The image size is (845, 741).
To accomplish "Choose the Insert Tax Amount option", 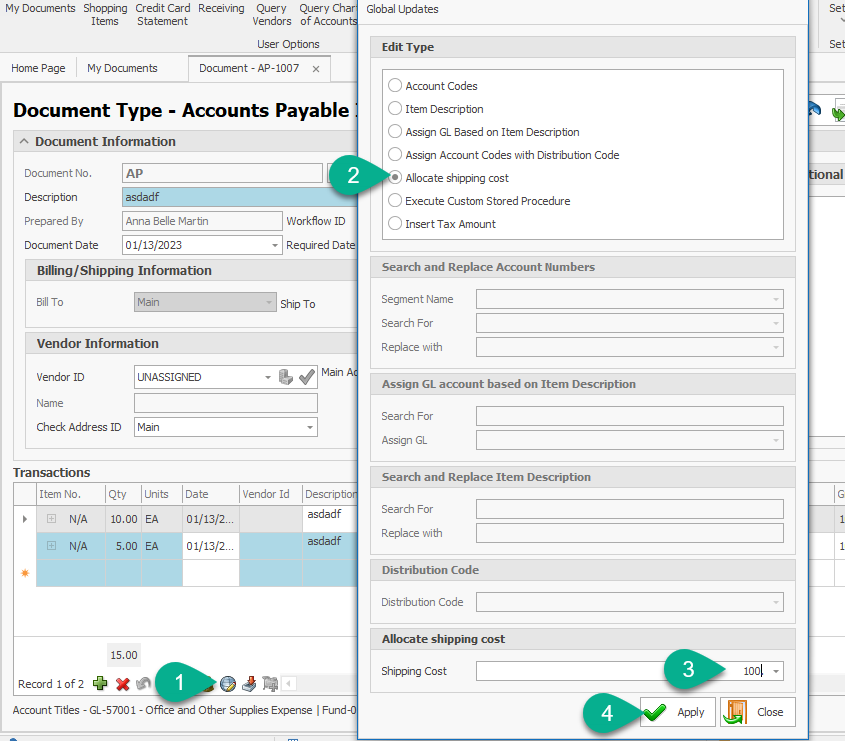I will pos(395,224).
